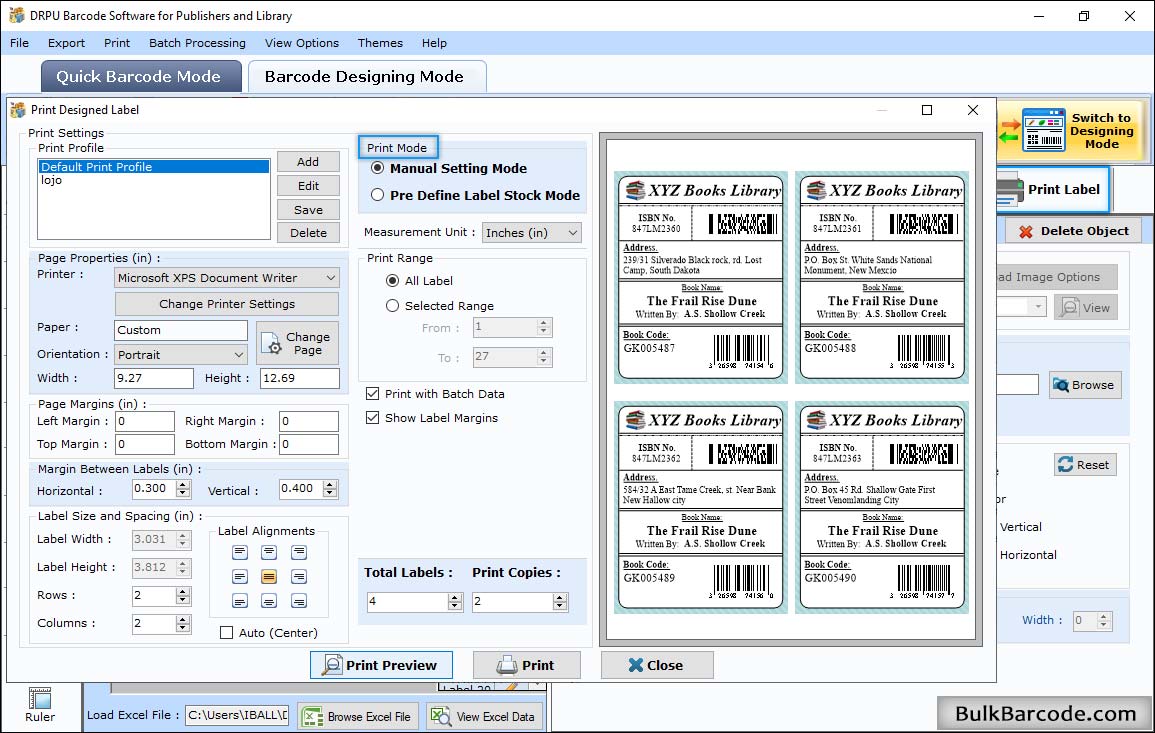Select Default Print Profile in list
1155x733 pixels.
(154, 167)
